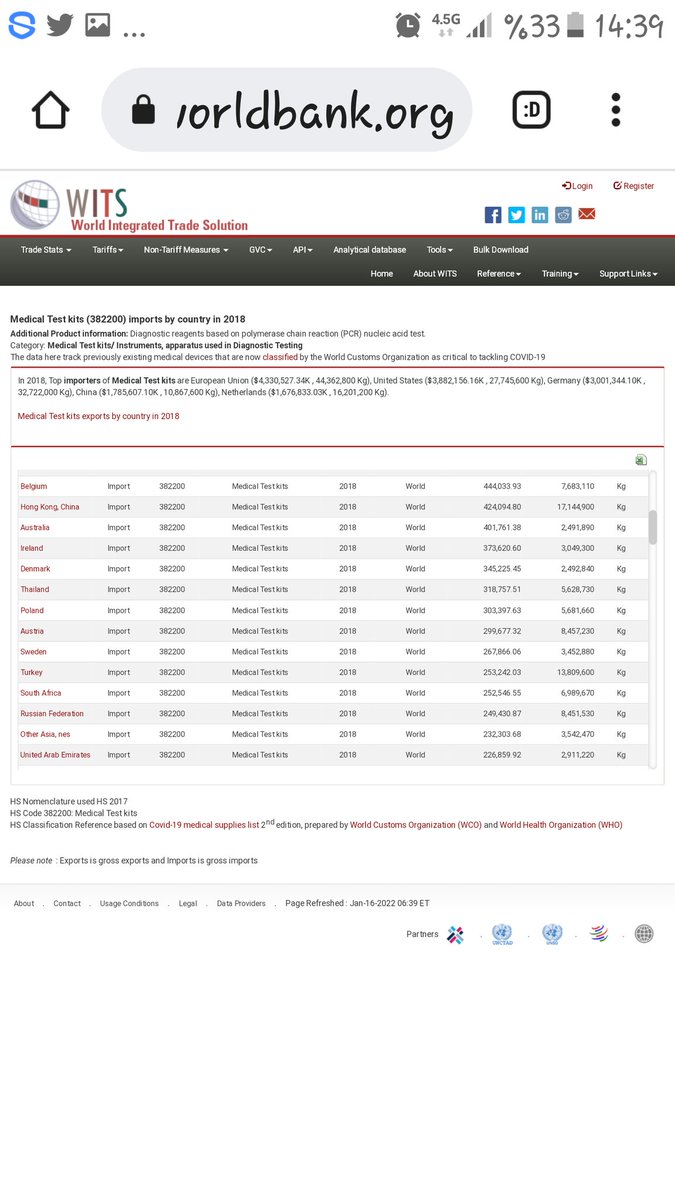
Task: Open the image notification in status bar
Action: tap(97, 25)
